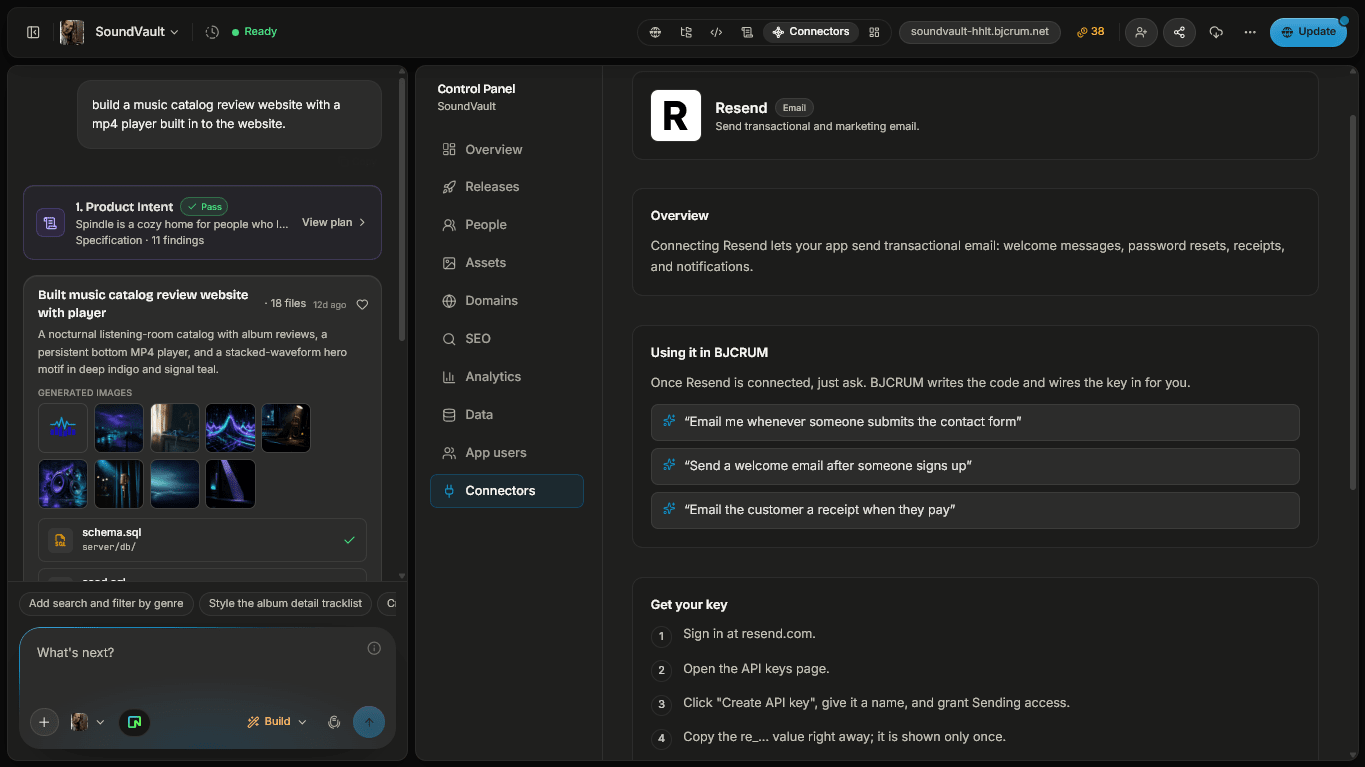Open Analytics in Control Panel sidebar
Image resolution: width=1365 pixels, height=767 pixels.
[506, 377]
